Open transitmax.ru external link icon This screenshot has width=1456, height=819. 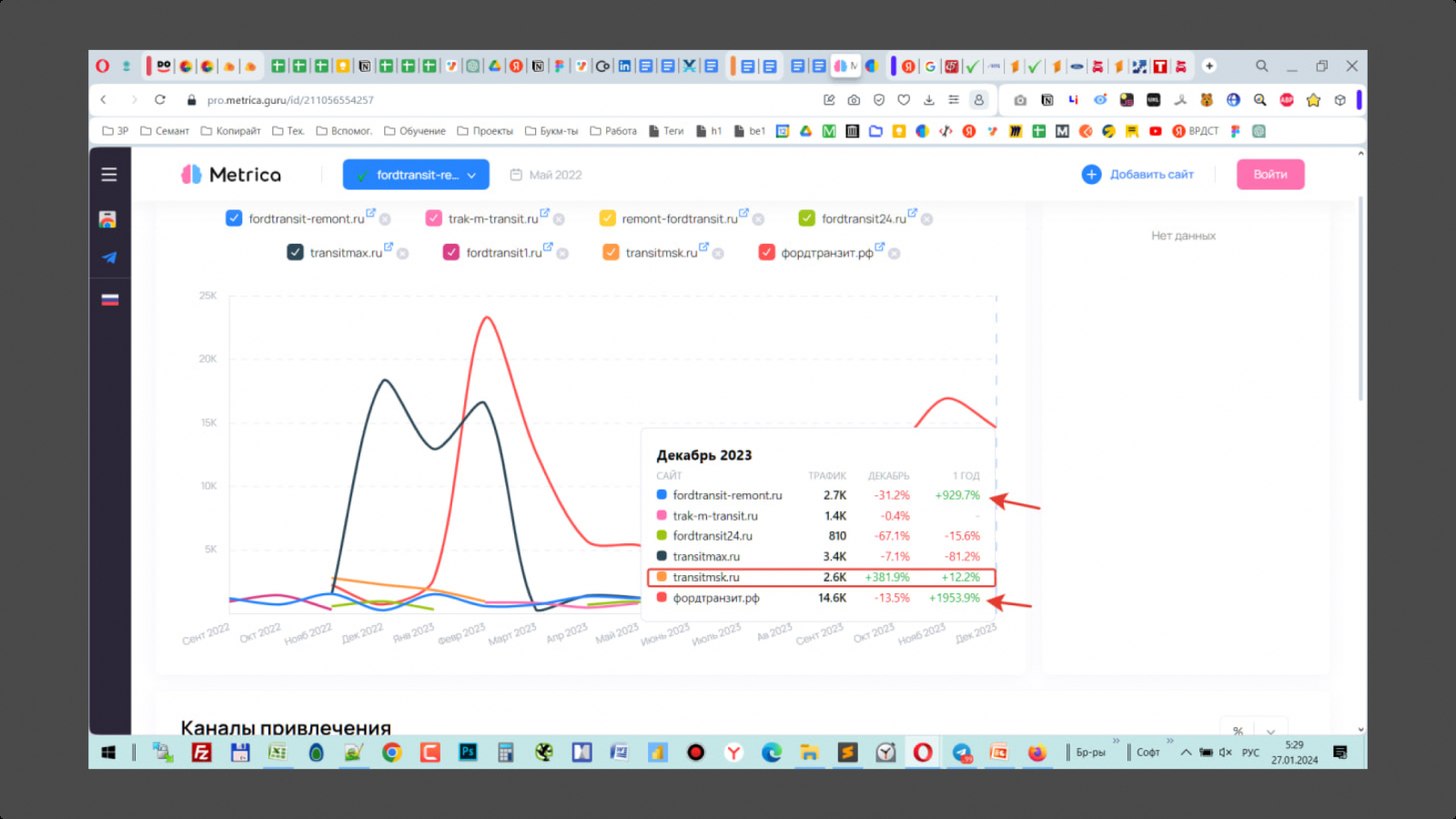[389, 247]
